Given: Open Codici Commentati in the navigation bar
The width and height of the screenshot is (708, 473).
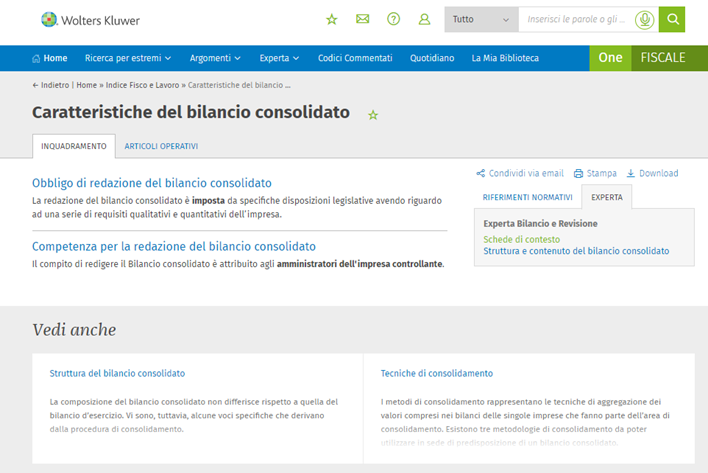Looking at the screenshot, I should [x=355, y=58].
